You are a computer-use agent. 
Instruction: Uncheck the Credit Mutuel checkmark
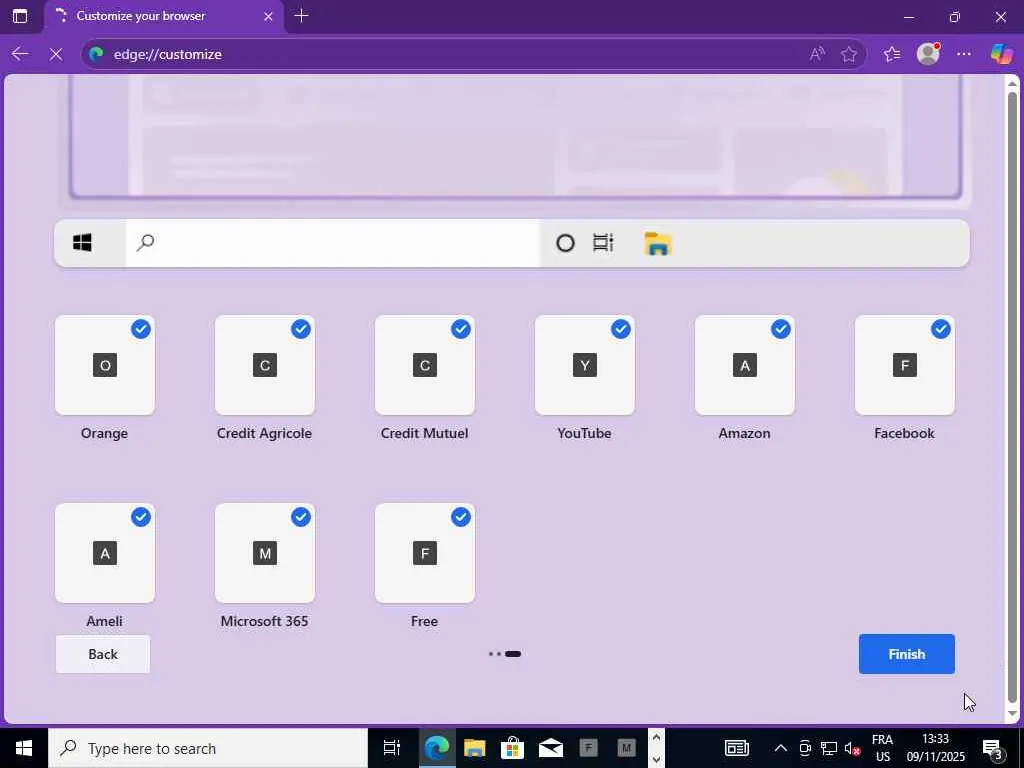[460, 329]
